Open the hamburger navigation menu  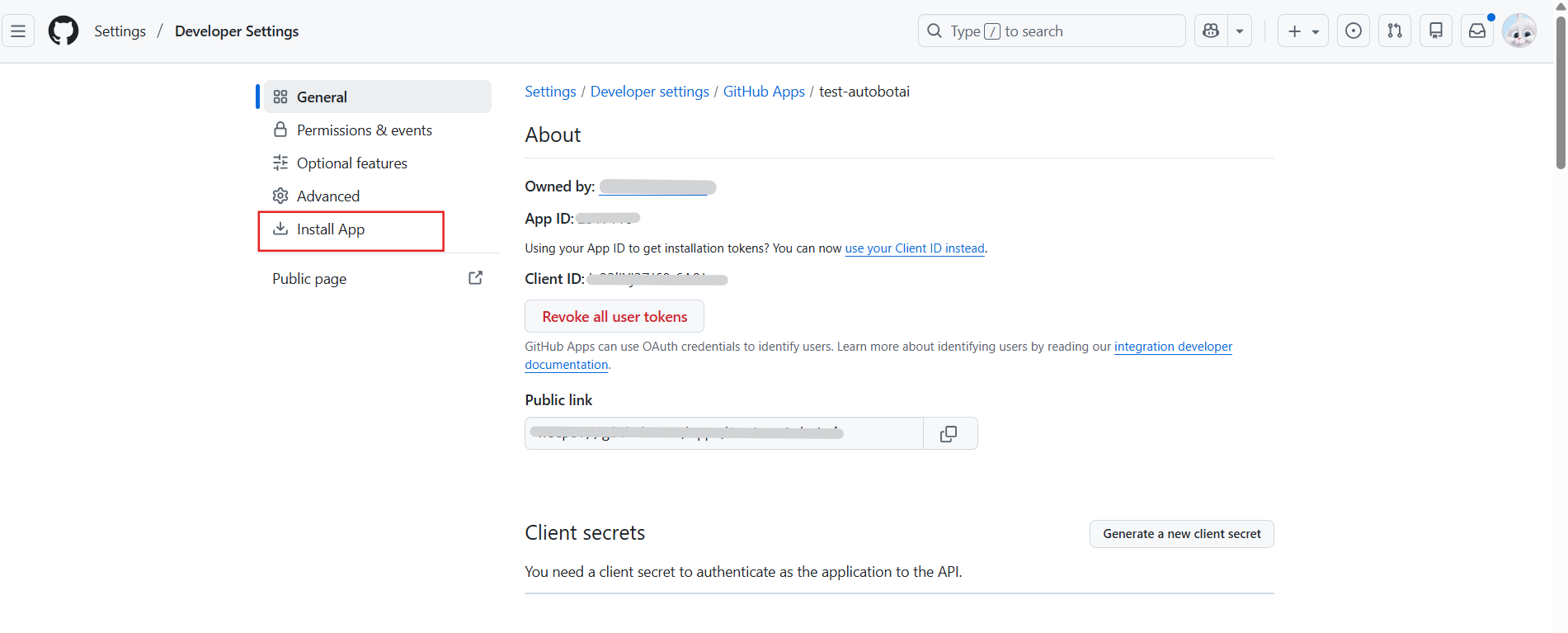pyautogui.click(x=18, y=31)
